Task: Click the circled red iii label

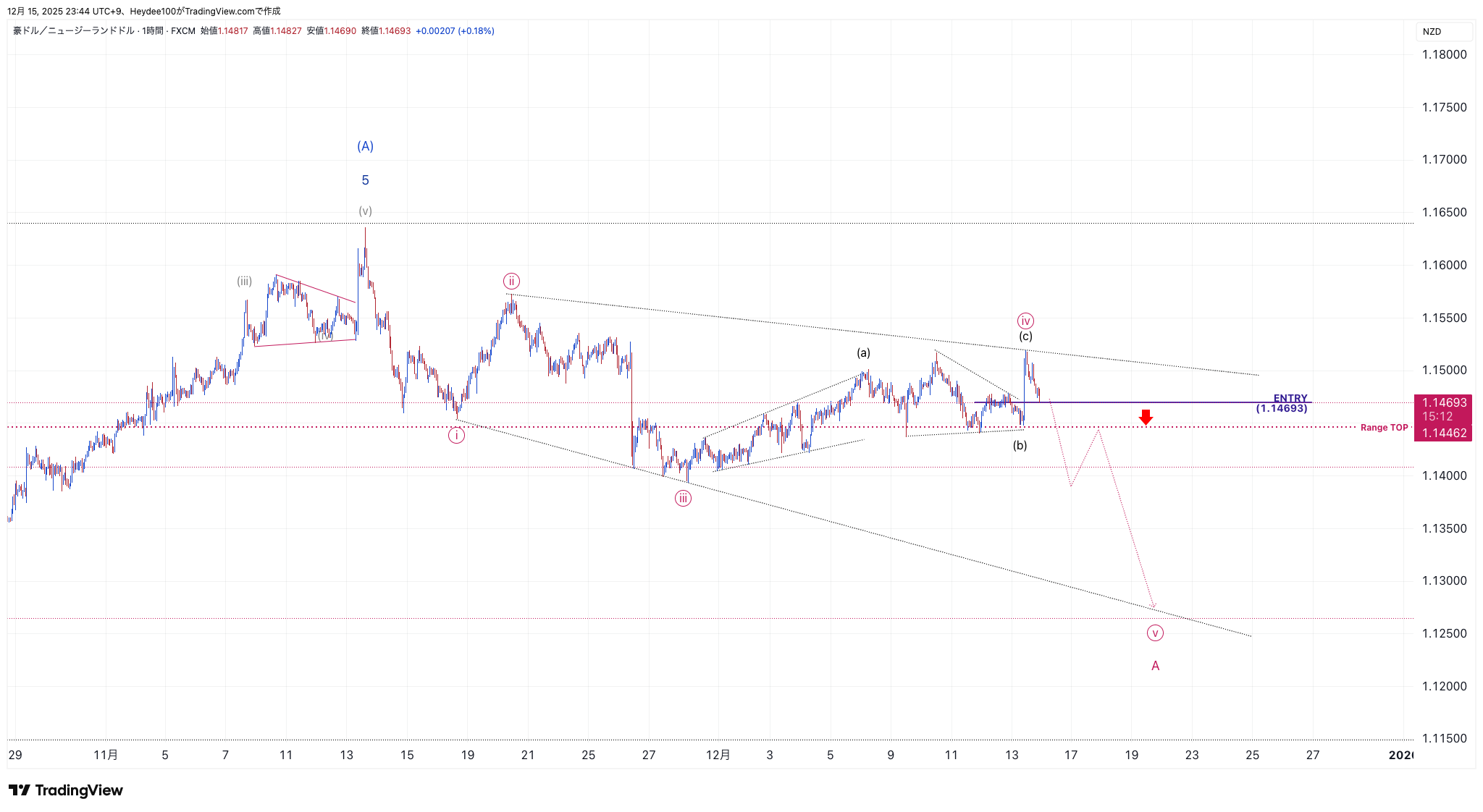Action: [683, 498]
